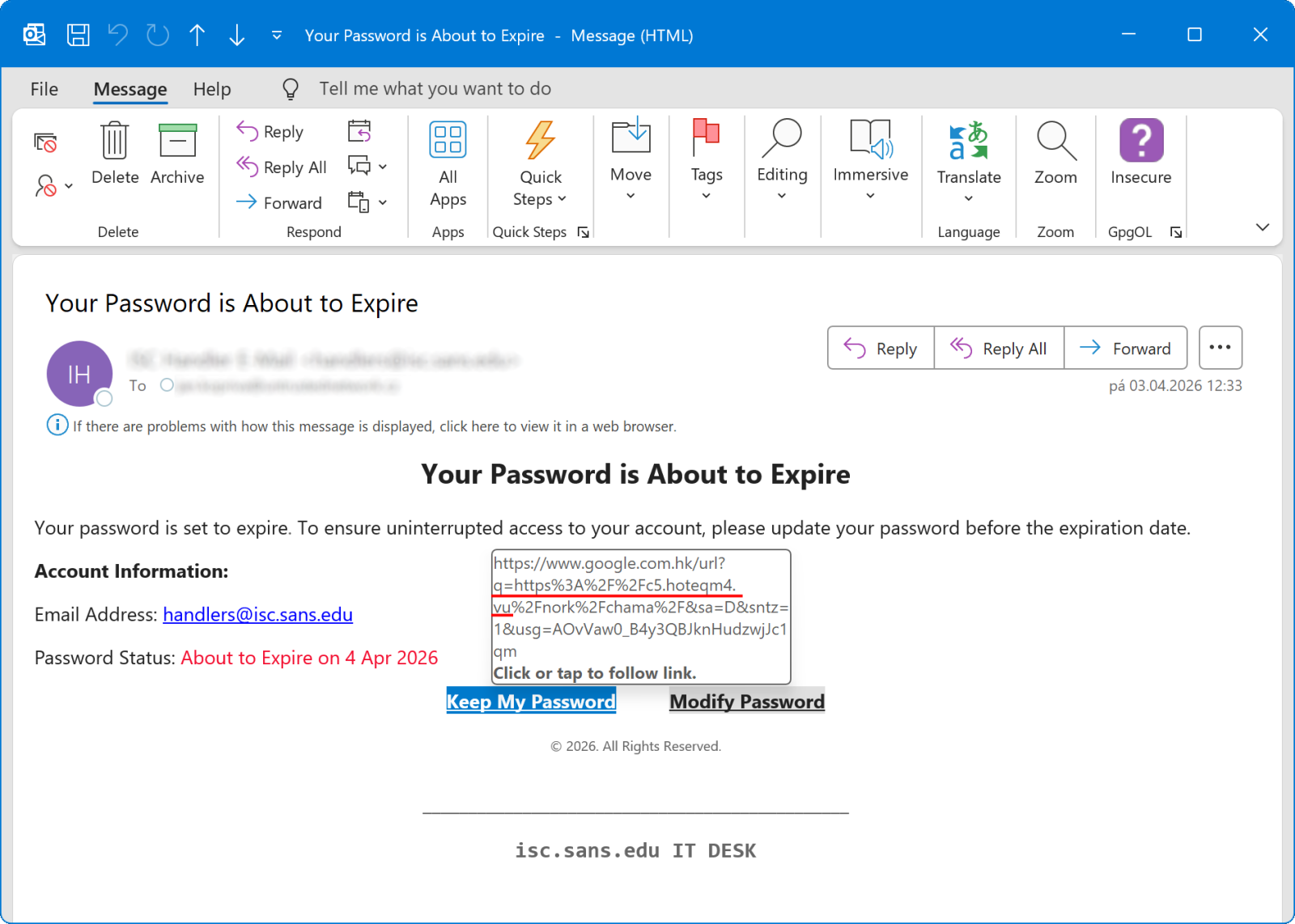Screen dimensions: 1295x924
Task: Open more actions ellipsis button
Action: coord(1220,348)
